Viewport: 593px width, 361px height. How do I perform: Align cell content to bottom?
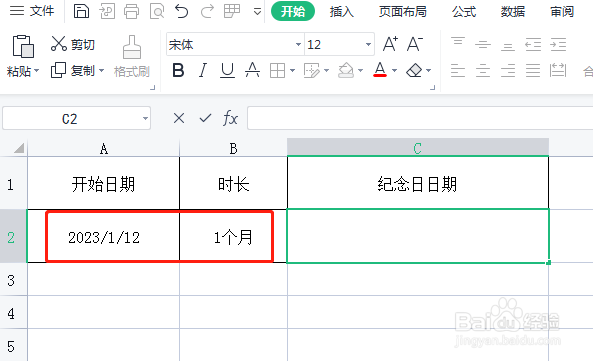508,45
